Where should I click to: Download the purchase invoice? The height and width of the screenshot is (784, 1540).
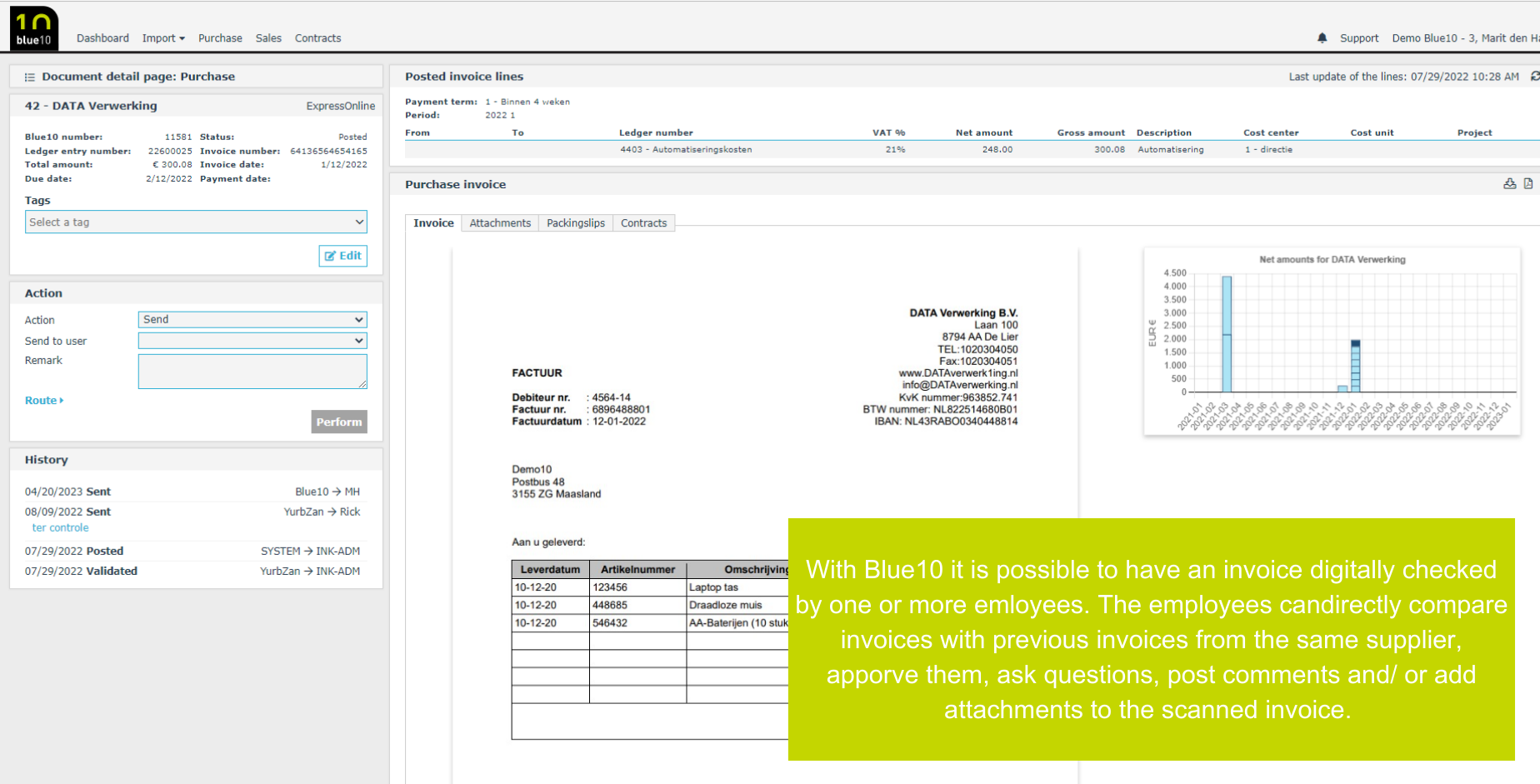point(1509,184)
